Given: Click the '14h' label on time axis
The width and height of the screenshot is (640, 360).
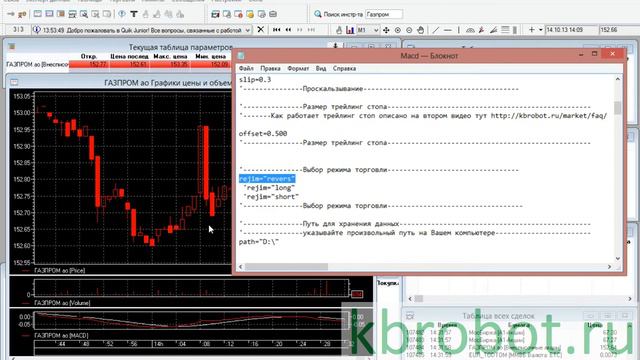Looking at the screenshot, I should coord(158,344).
